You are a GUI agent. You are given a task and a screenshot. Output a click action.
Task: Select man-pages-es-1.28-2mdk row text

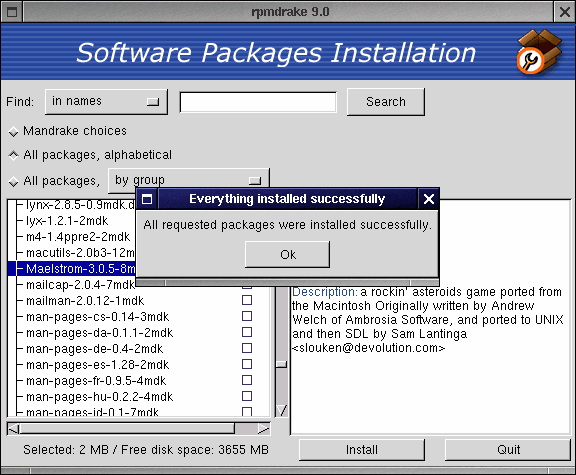pyautogui.click(x=97, y=365)
